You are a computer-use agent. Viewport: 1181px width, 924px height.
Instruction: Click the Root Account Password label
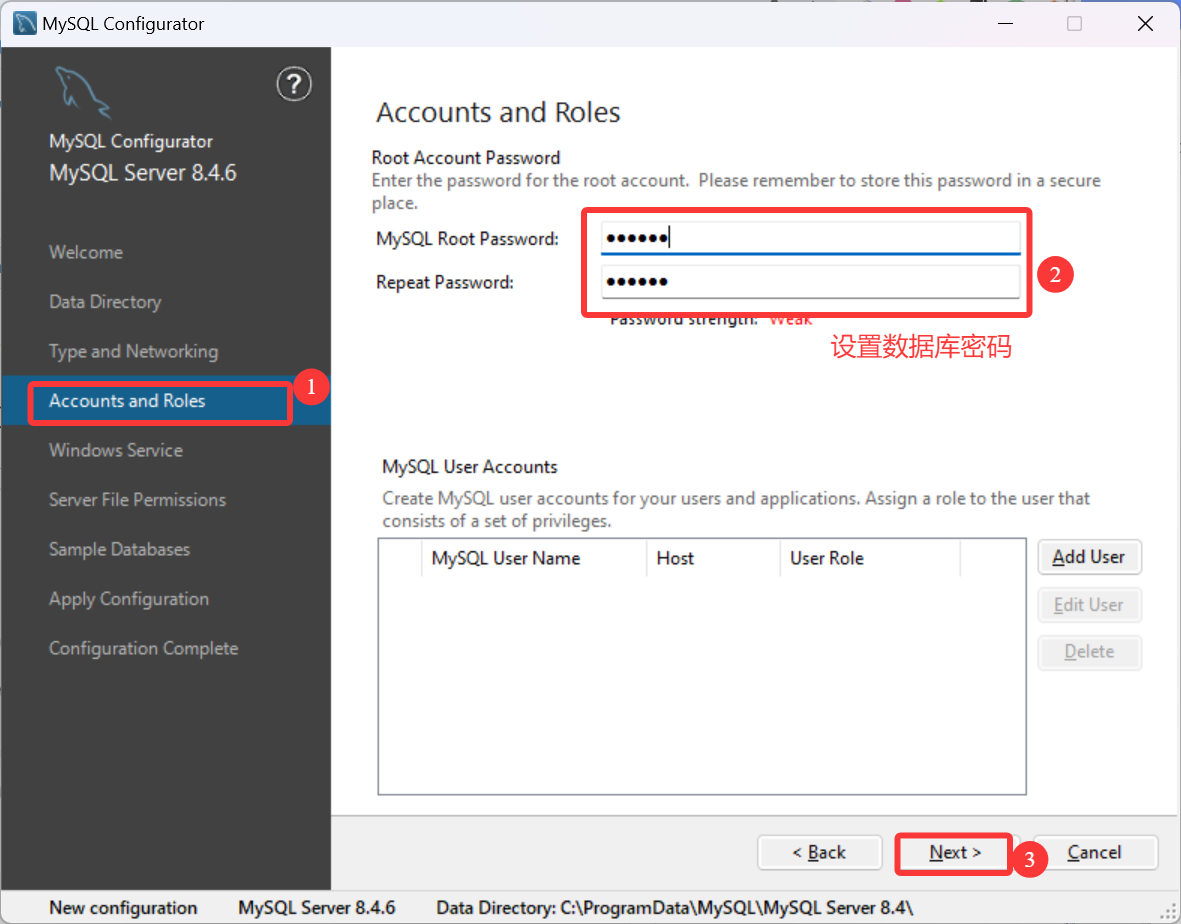[465, 157]
